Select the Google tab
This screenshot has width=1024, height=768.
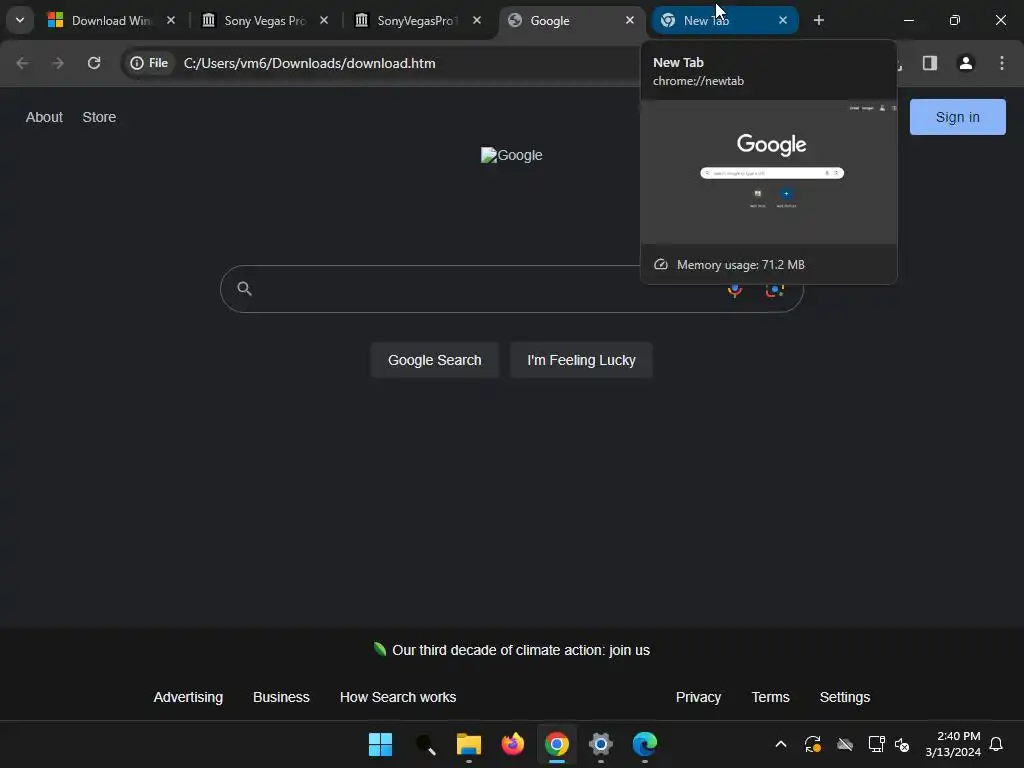pos(570,20)
